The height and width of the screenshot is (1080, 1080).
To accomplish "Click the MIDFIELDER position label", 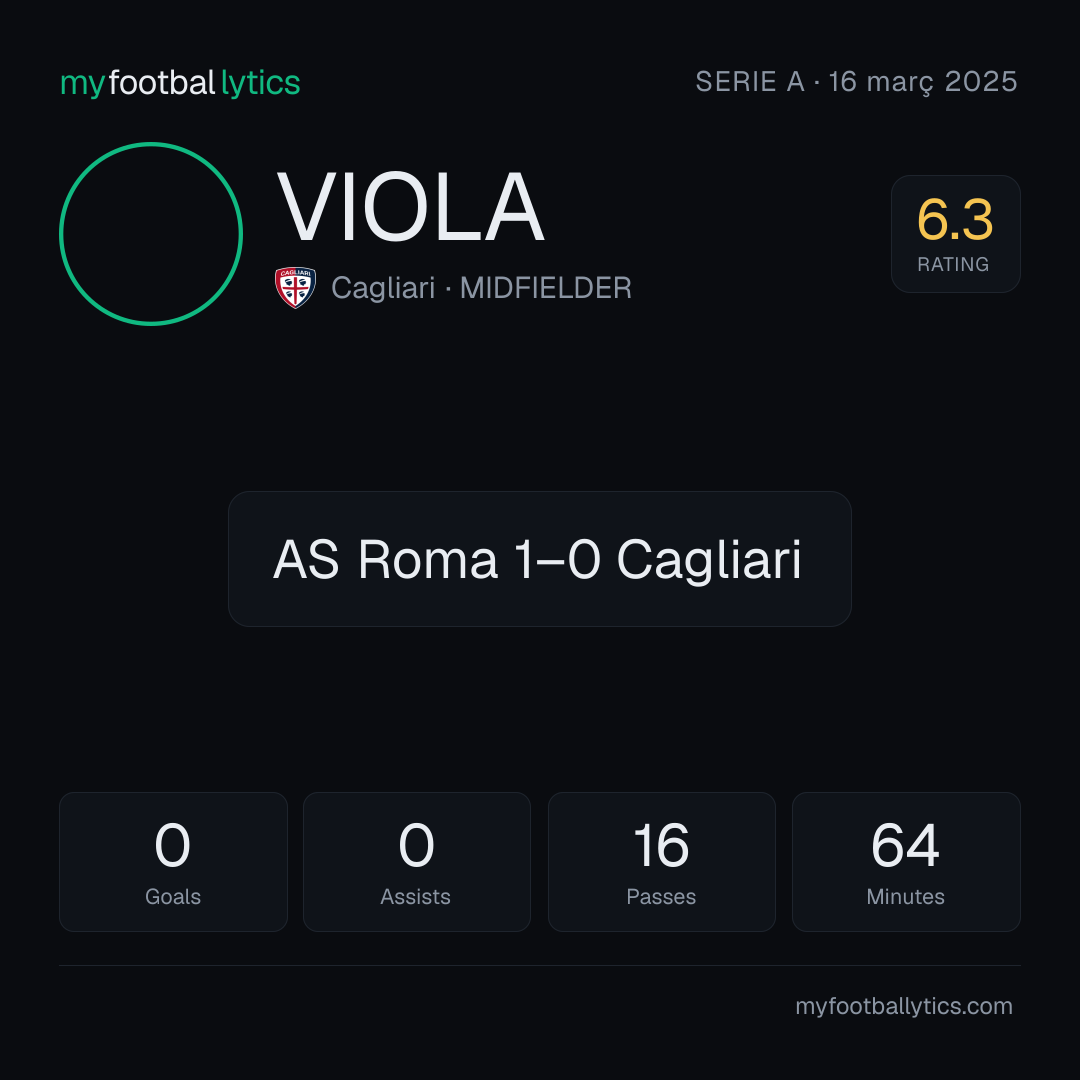I will [x=546, y=288].
